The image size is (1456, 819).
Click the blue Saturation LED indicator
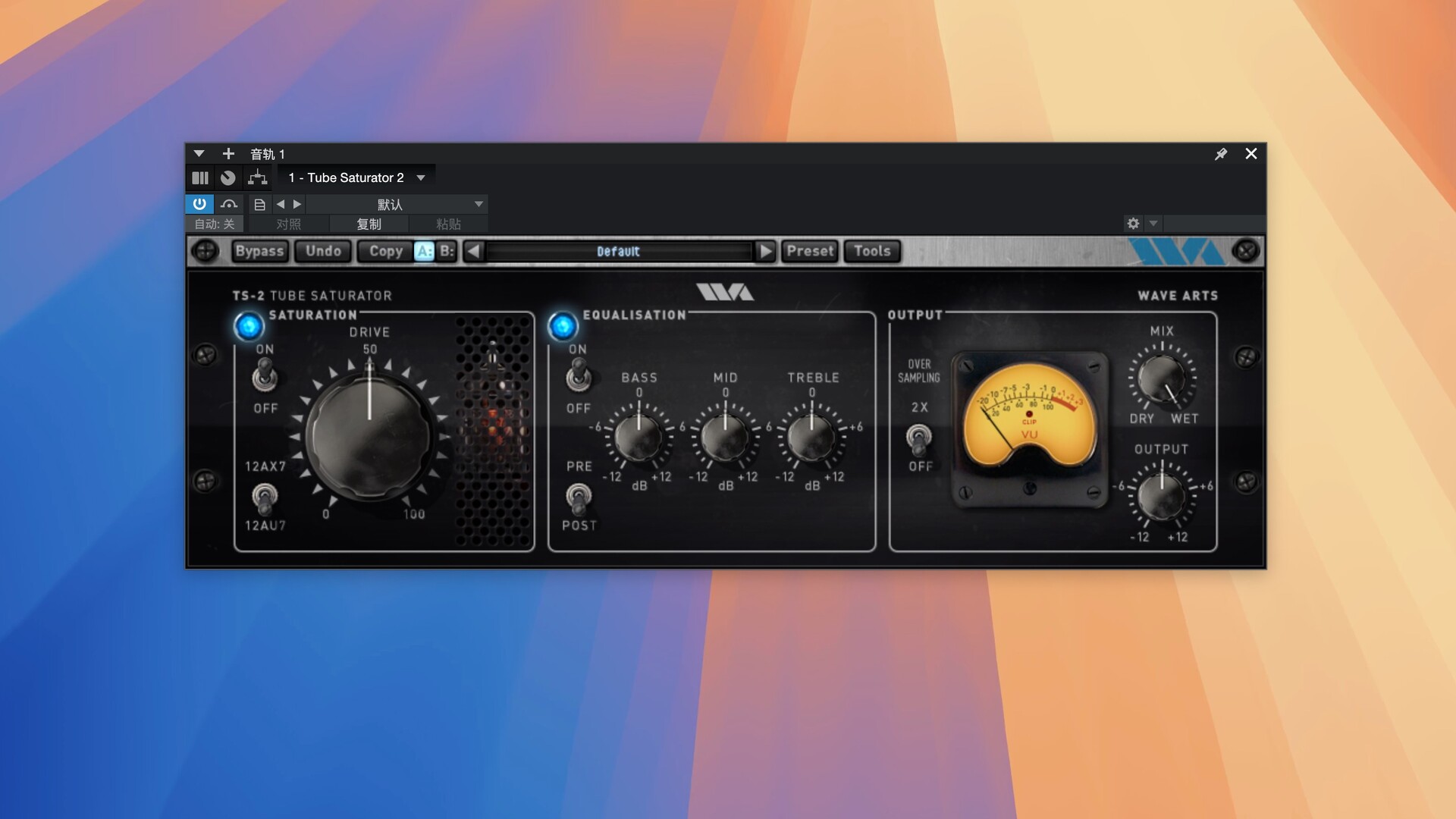[x=249, y=326]
